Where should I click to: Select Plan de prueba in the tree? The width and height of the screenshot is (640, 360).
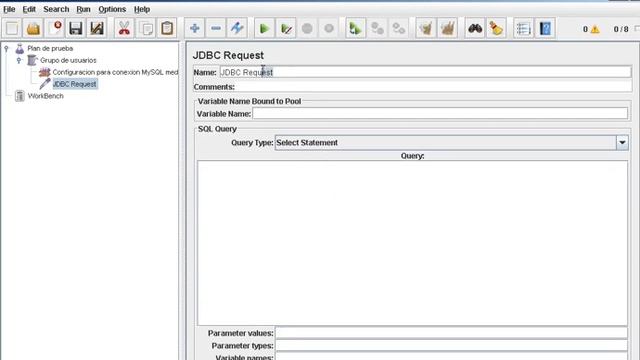coord(50,48)
